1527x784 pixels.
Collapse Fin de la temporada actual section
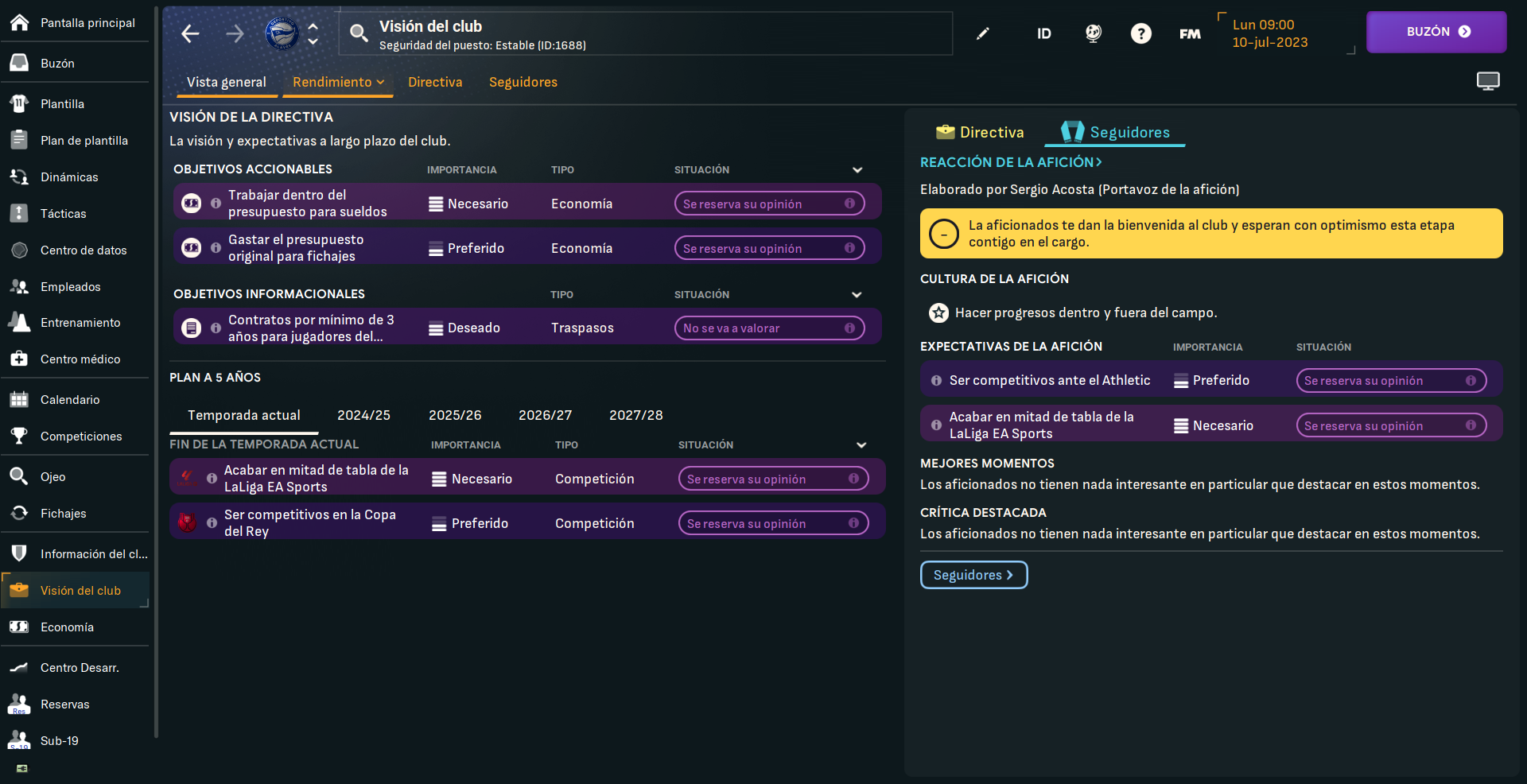[x=861, y=444]
